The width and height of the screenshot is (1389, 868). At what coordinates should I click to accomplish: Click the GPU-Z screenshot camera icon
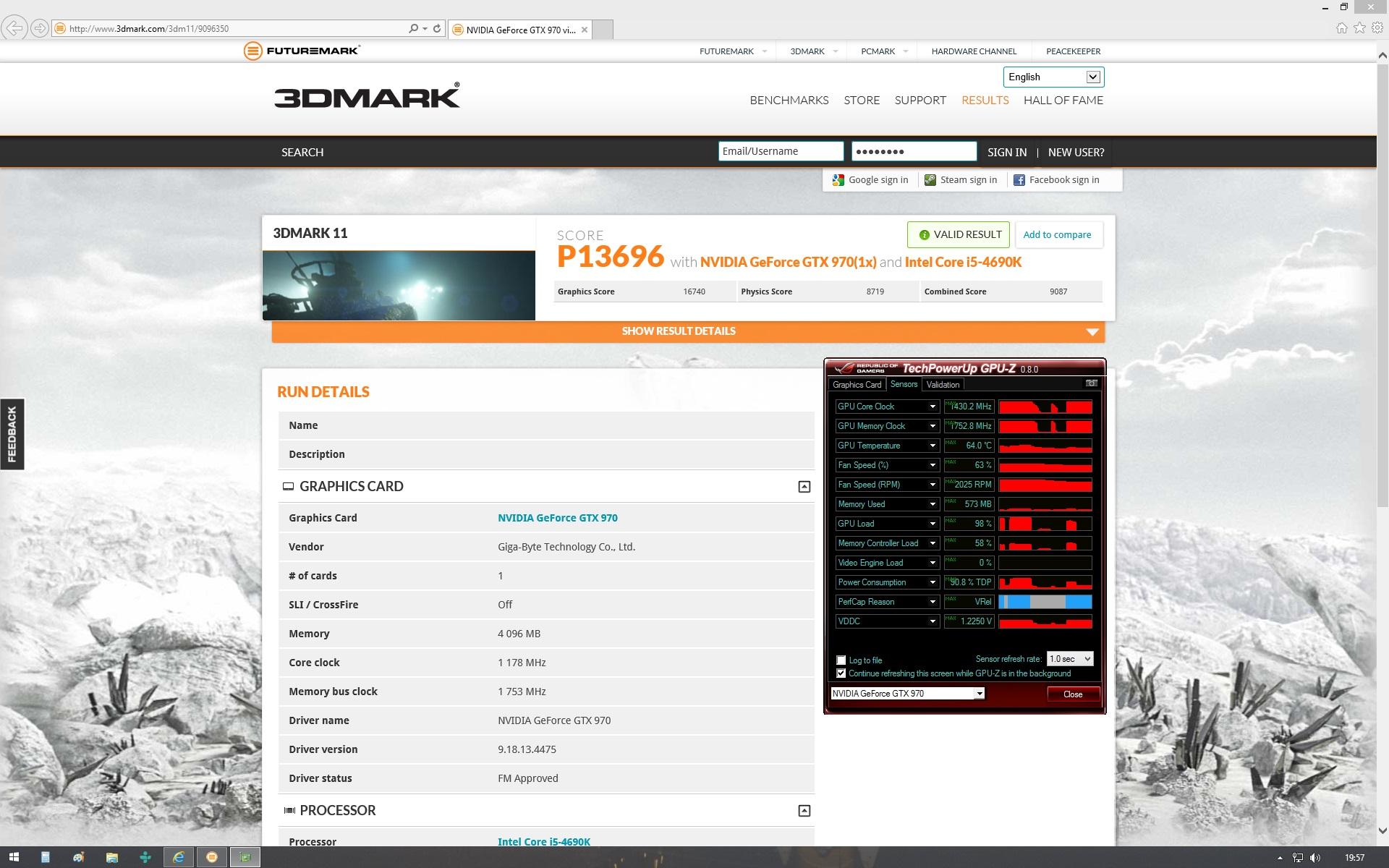tap(1091, 383)
